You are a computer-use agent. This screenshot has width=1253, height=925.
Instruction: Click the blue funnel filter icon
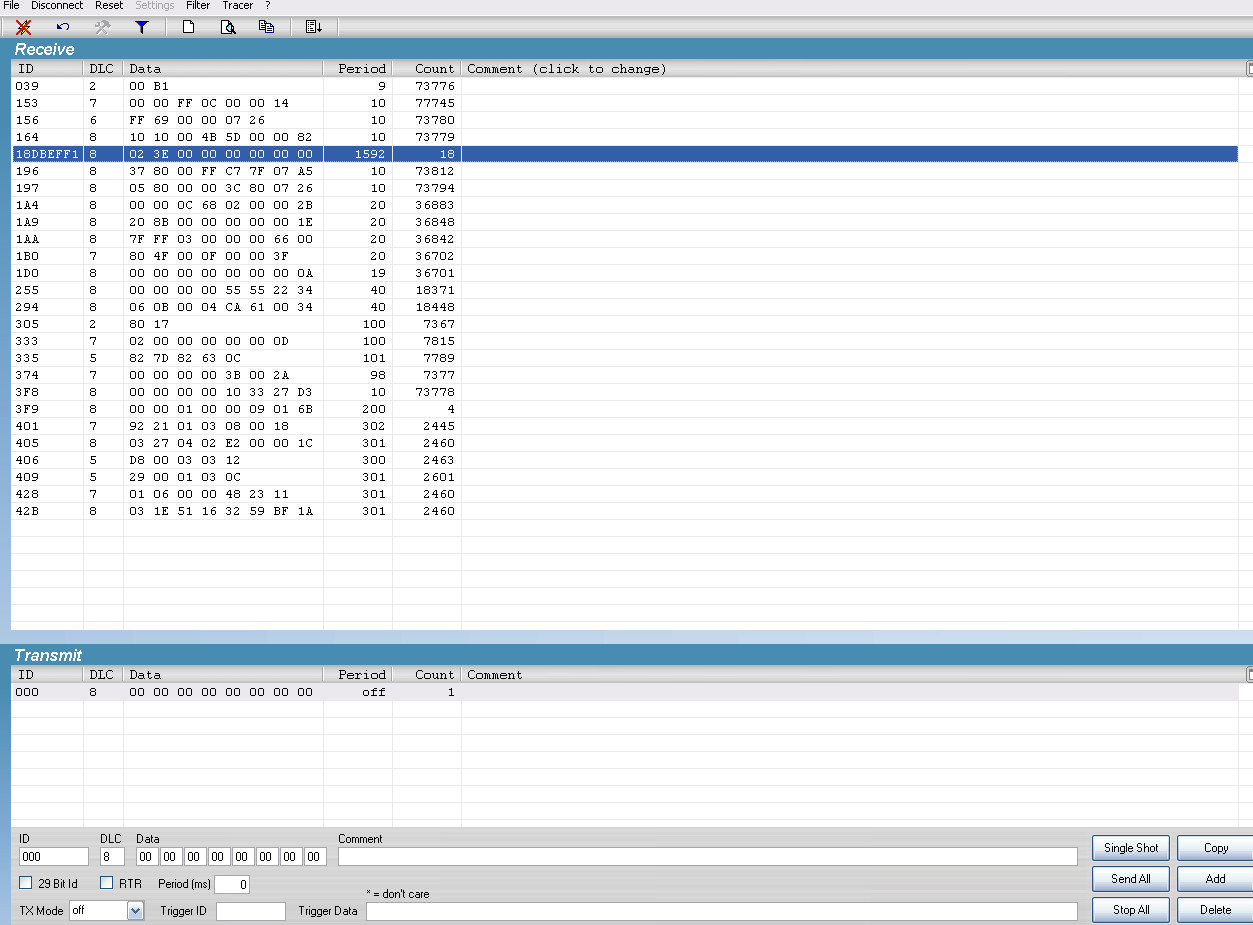point(141,27)
